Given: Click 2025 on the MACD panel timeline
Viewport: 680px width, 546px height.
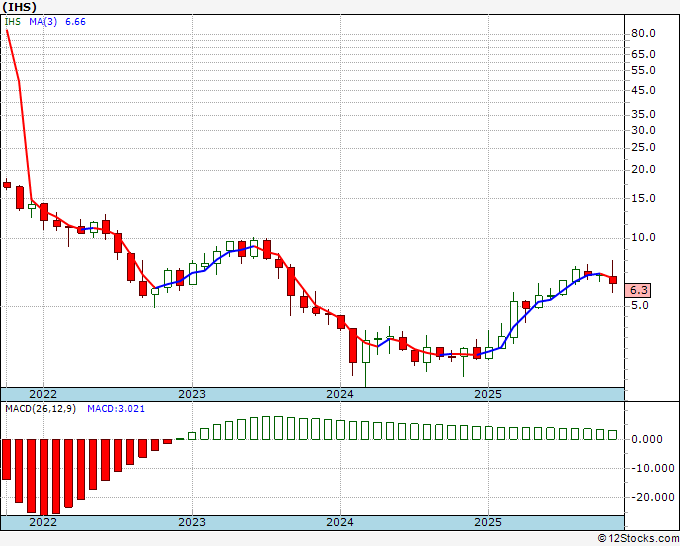Looking at the screenshot, I should (488, 522).
